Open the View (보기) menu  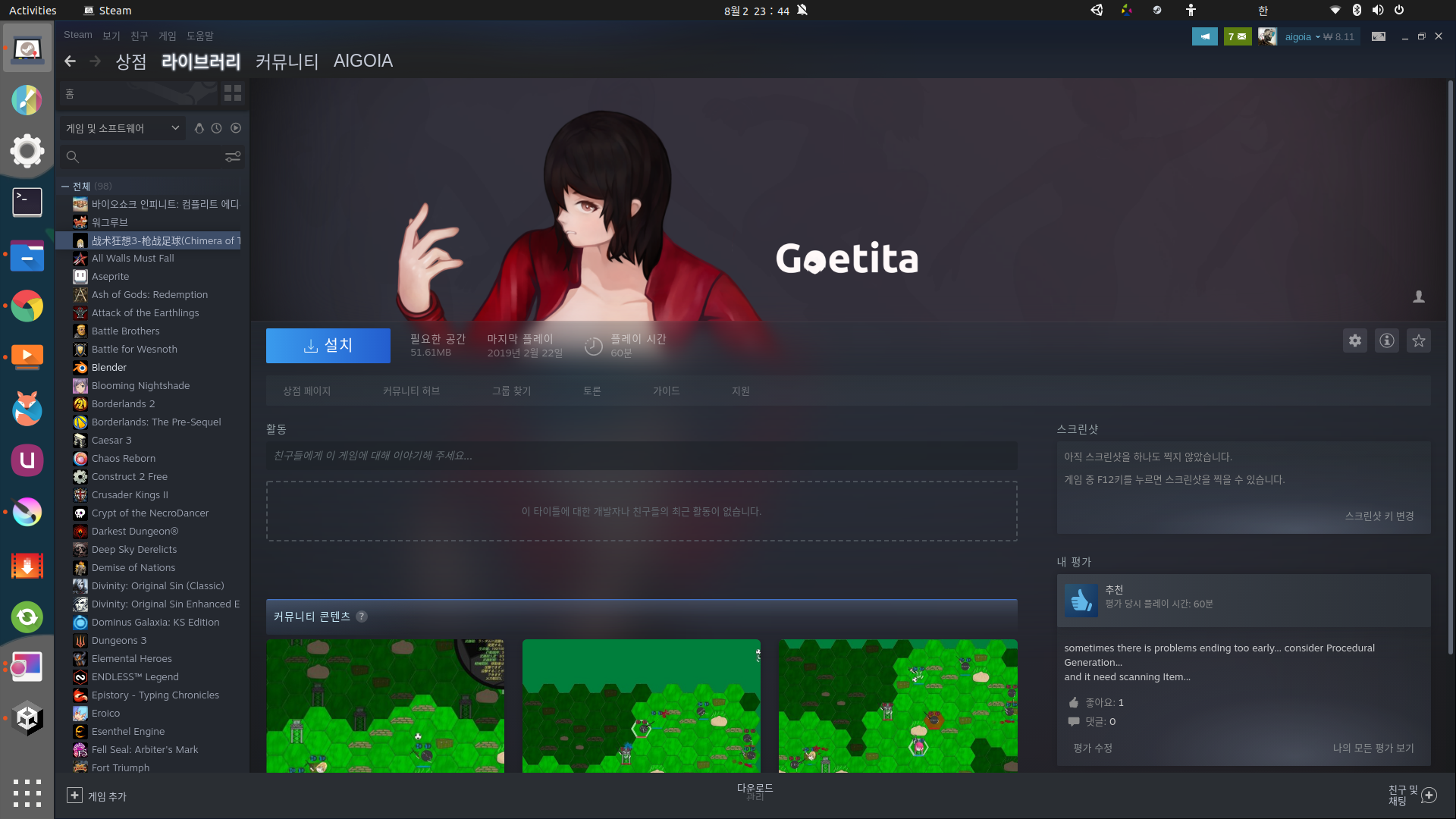click(x=111, y=36)
